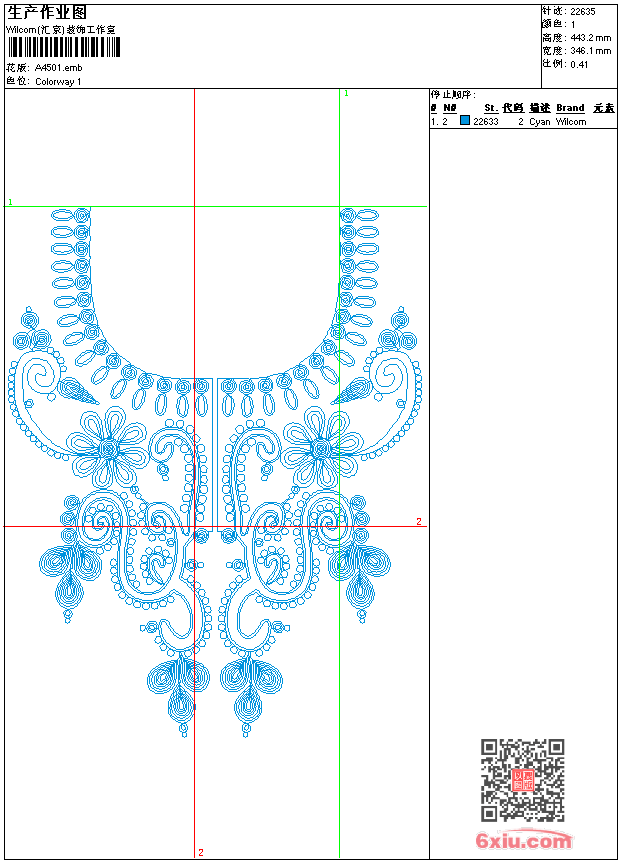
Task: Click the Cyan description cell
Action: (539, 122)
